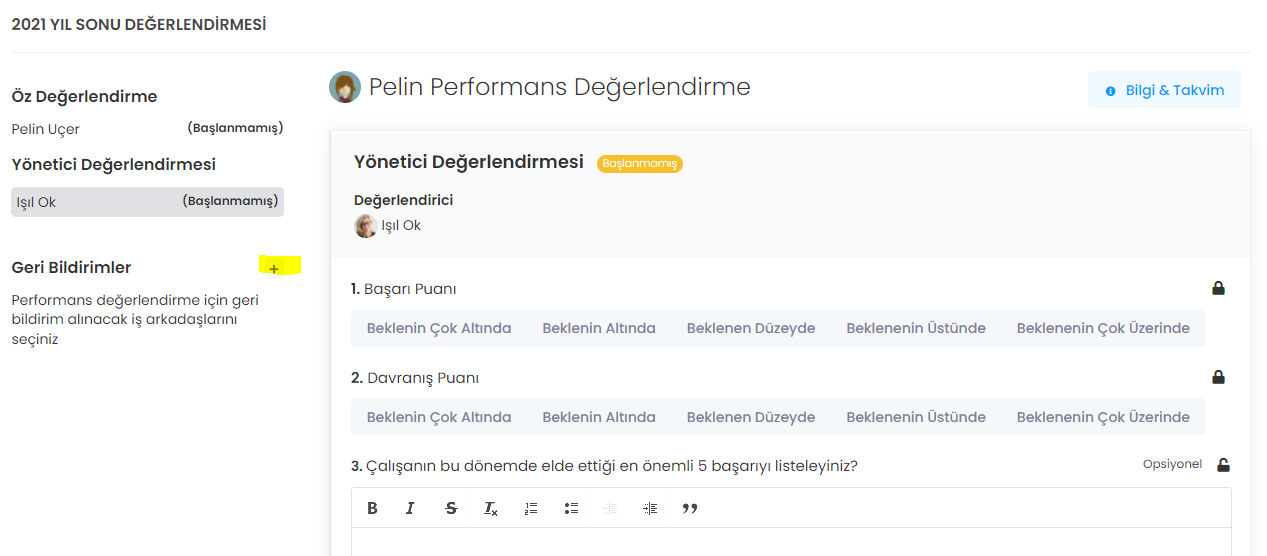1267x556 pixels.
Task: Clear text formatting in the editor
Action: (491, 508)
